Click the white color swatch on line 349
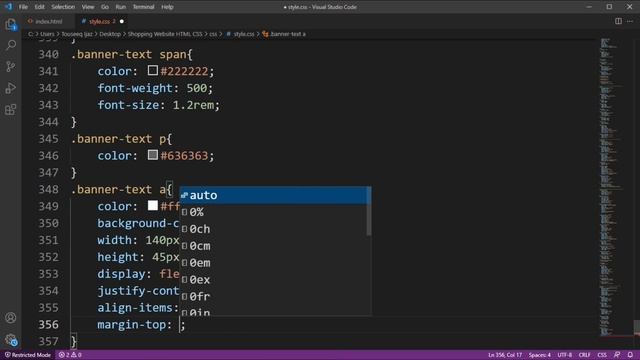The width and height of the screenshot is (640, 360). point(153,206)
